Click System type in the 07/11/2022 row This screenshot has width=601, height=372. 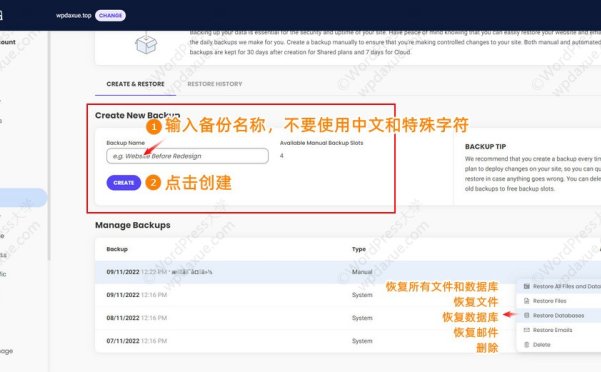[362, 341]
